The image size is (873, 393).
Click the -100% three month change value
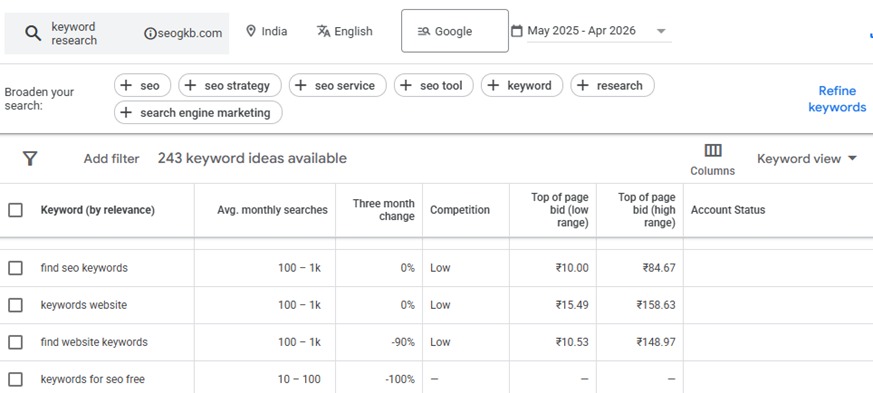click(x=400, y=380)
